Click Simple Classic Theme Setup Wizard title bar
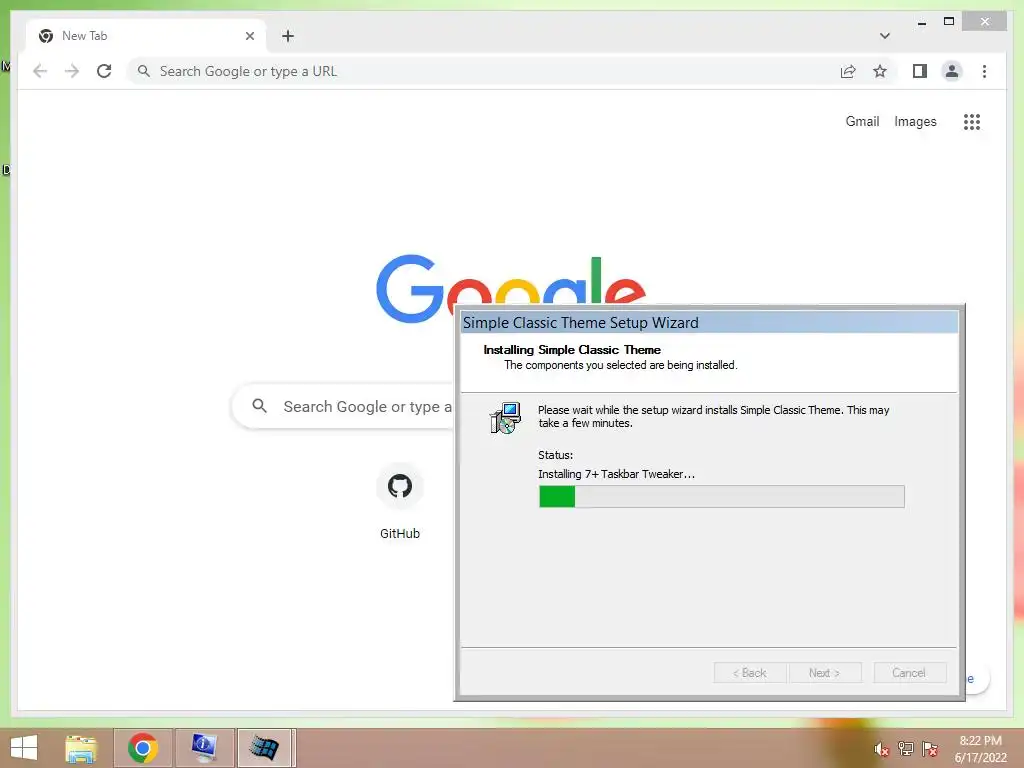This screenshot has width=1024, height=768. (x=709, y=323)
